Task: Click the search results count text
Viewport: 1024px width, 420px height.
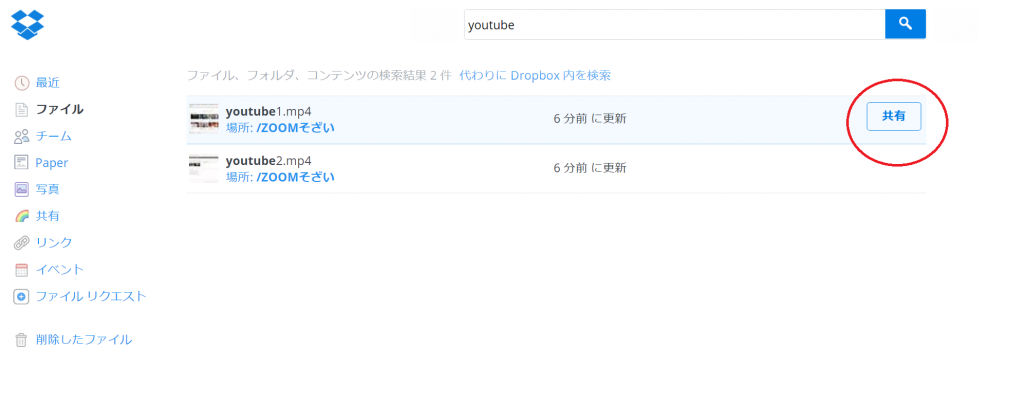Action: click(x=319, y=75)
